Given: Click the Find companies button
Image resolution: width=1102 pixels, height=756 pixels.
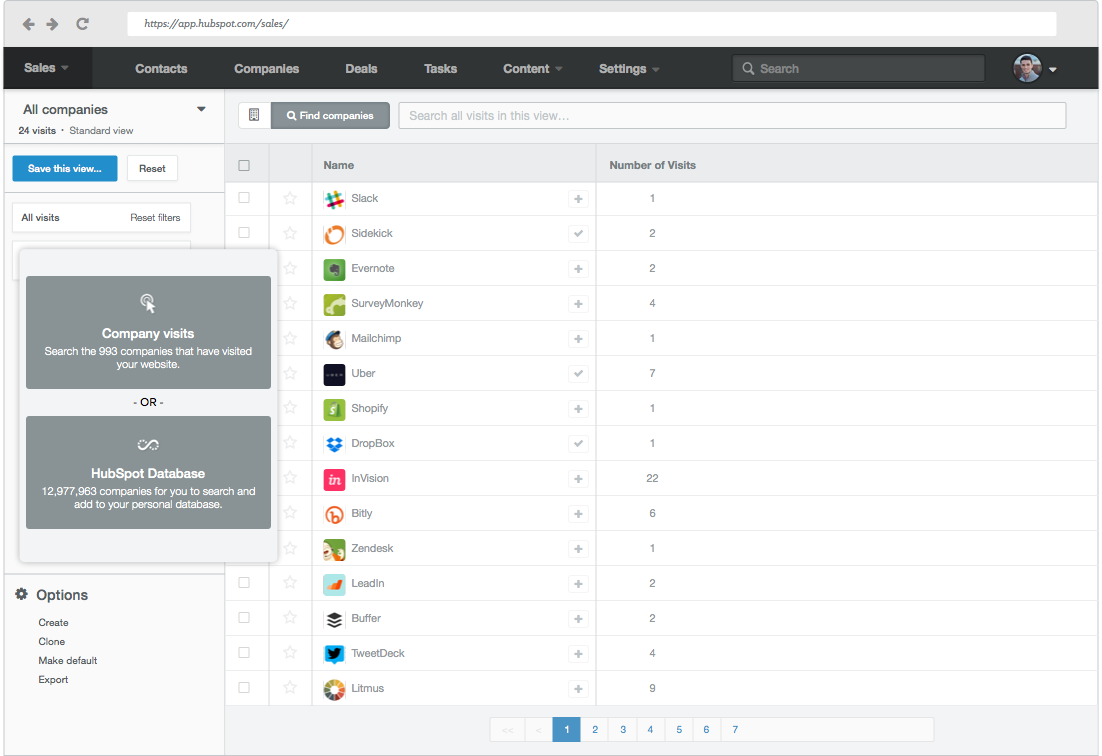Looking at the screenshot, I should point(330,115).
